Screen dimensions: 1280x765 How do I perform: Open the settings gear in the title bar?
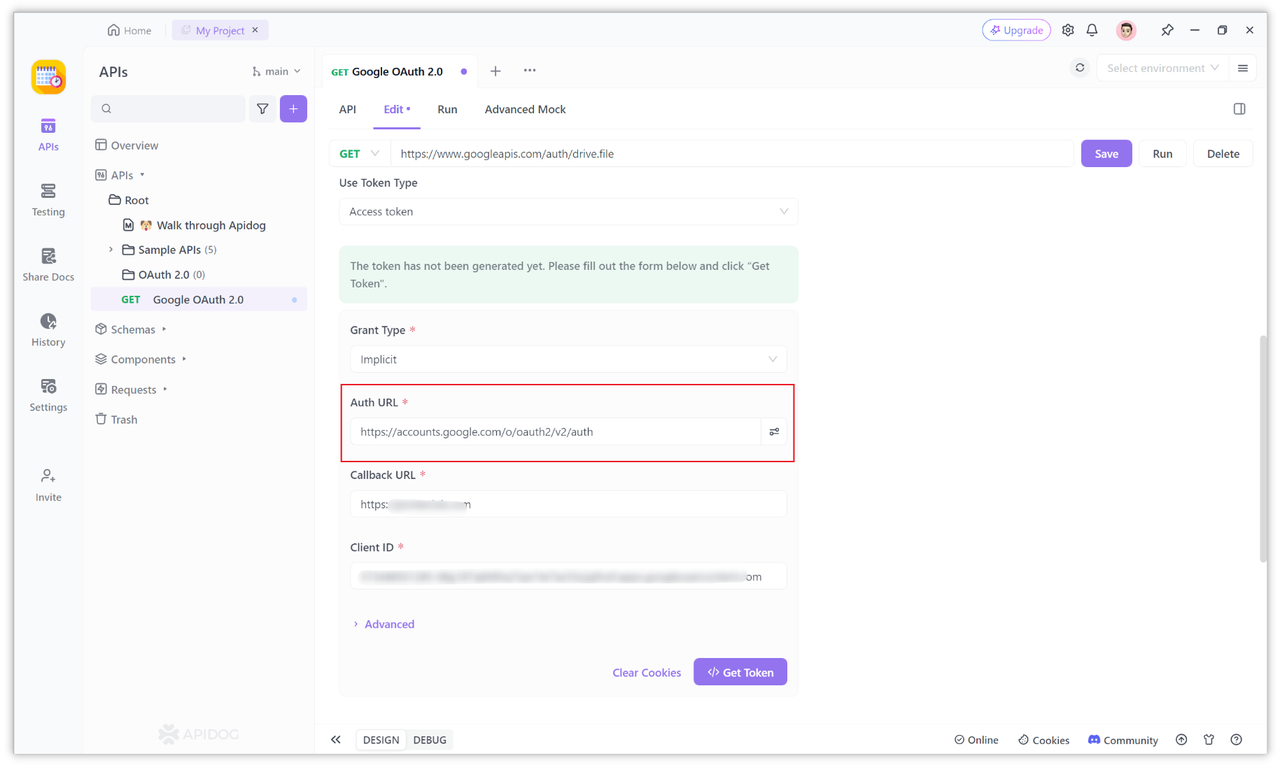[x=1068, y=30]
